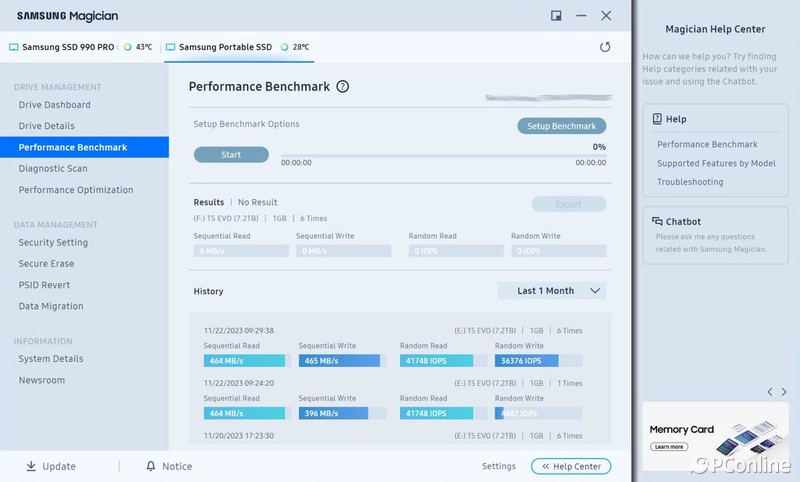Click the Performance Benchmark help question icon
800x482 pixels.
tap(343, 87)
